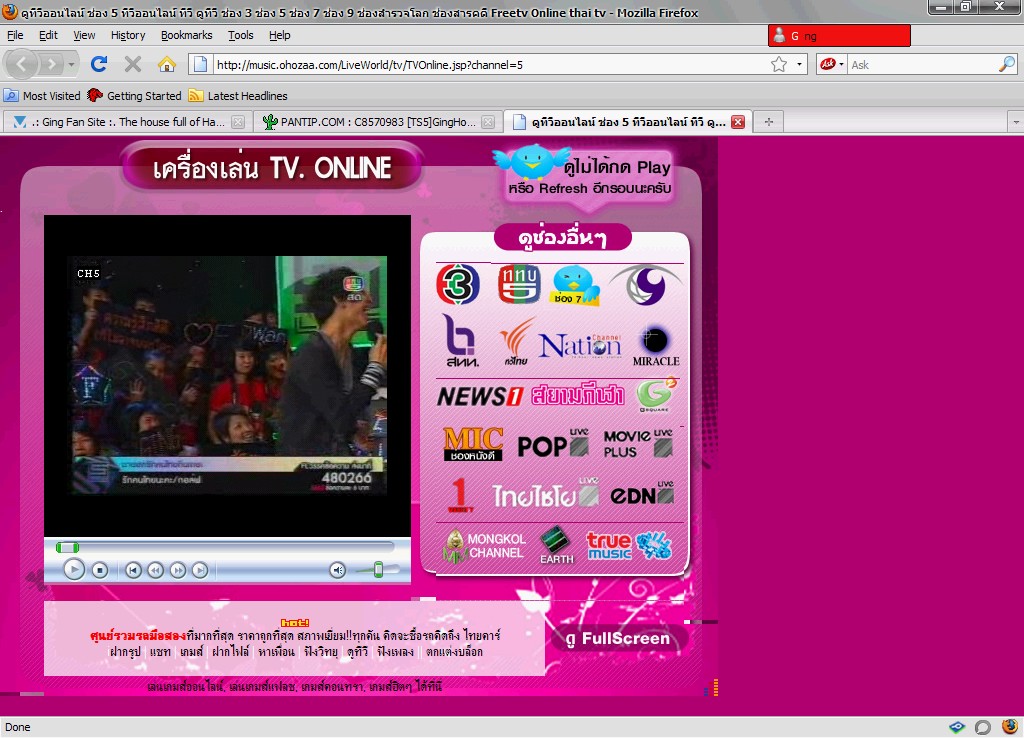This screenshot has height=738, width=1024.
Task: Mute the player with speaker icon
Action: click(x=337, y=570)
